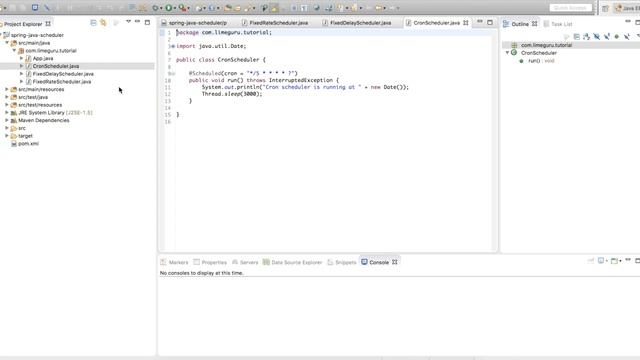Screen dimensions: 640x360
Task: Expand the src/main/resources folder
Action: 7,89
